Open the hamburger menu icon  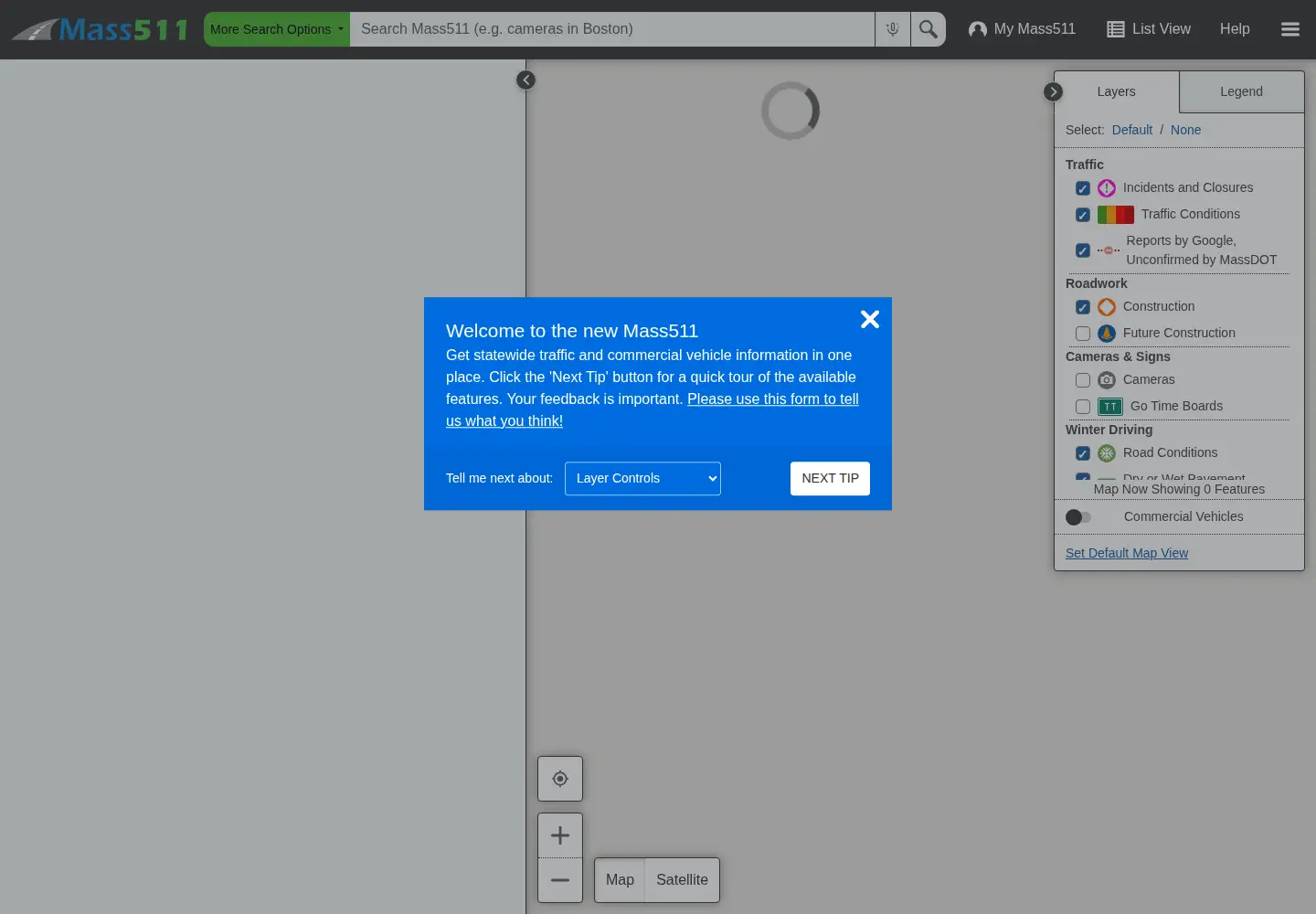pos(1290,29)
